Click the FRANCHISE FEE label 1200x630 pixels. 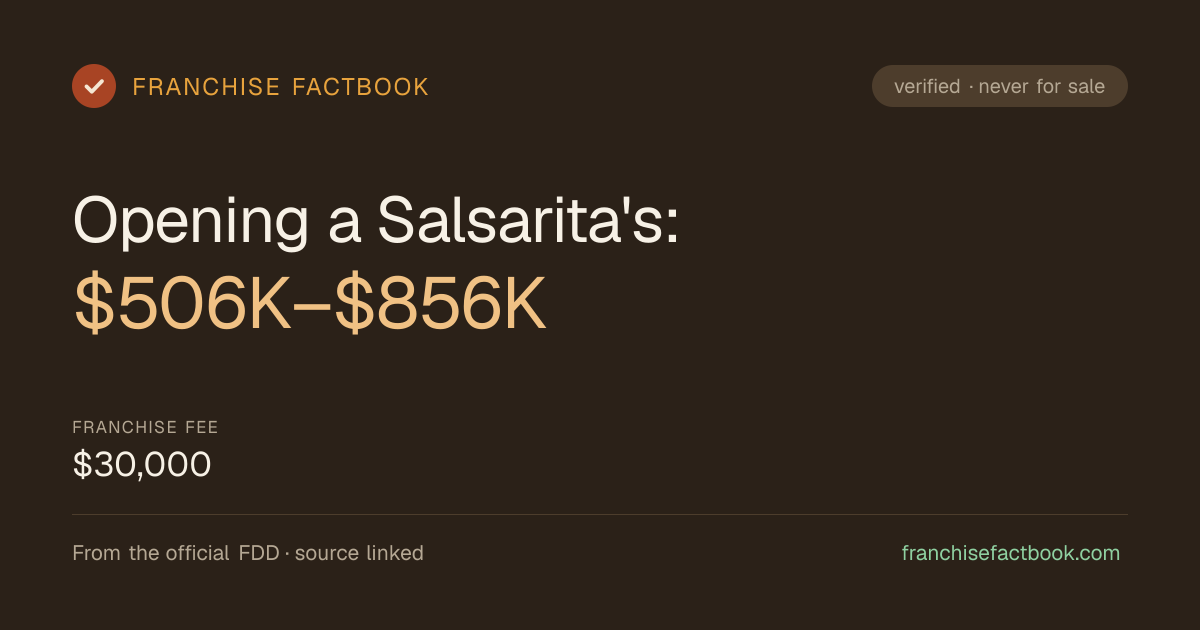pyautogui.click(x=145, y=428)
